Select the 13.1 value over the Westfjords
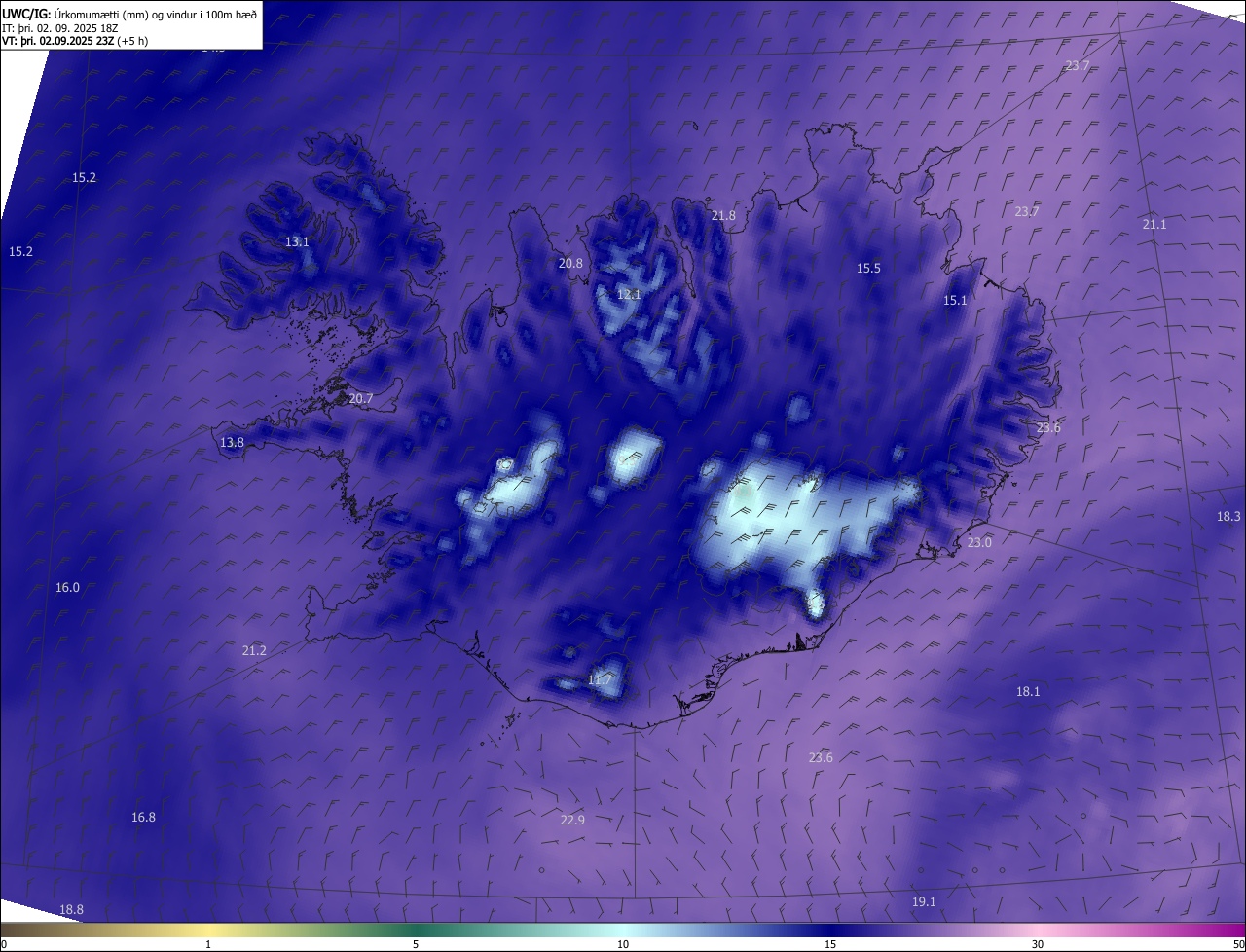This screenshot has height=952, width=1246. coord(297,241)
